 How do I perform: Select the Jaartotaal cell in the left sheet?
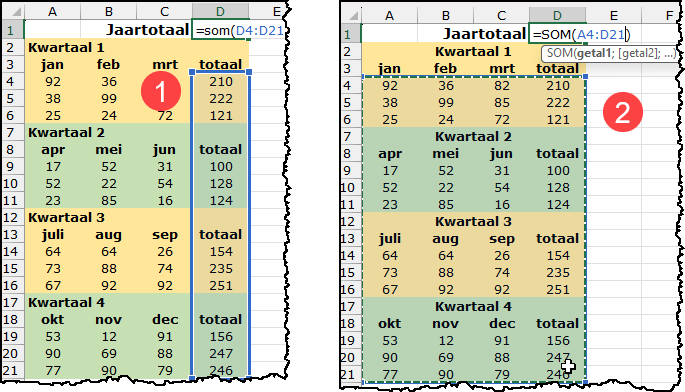(x=147, y=30)
